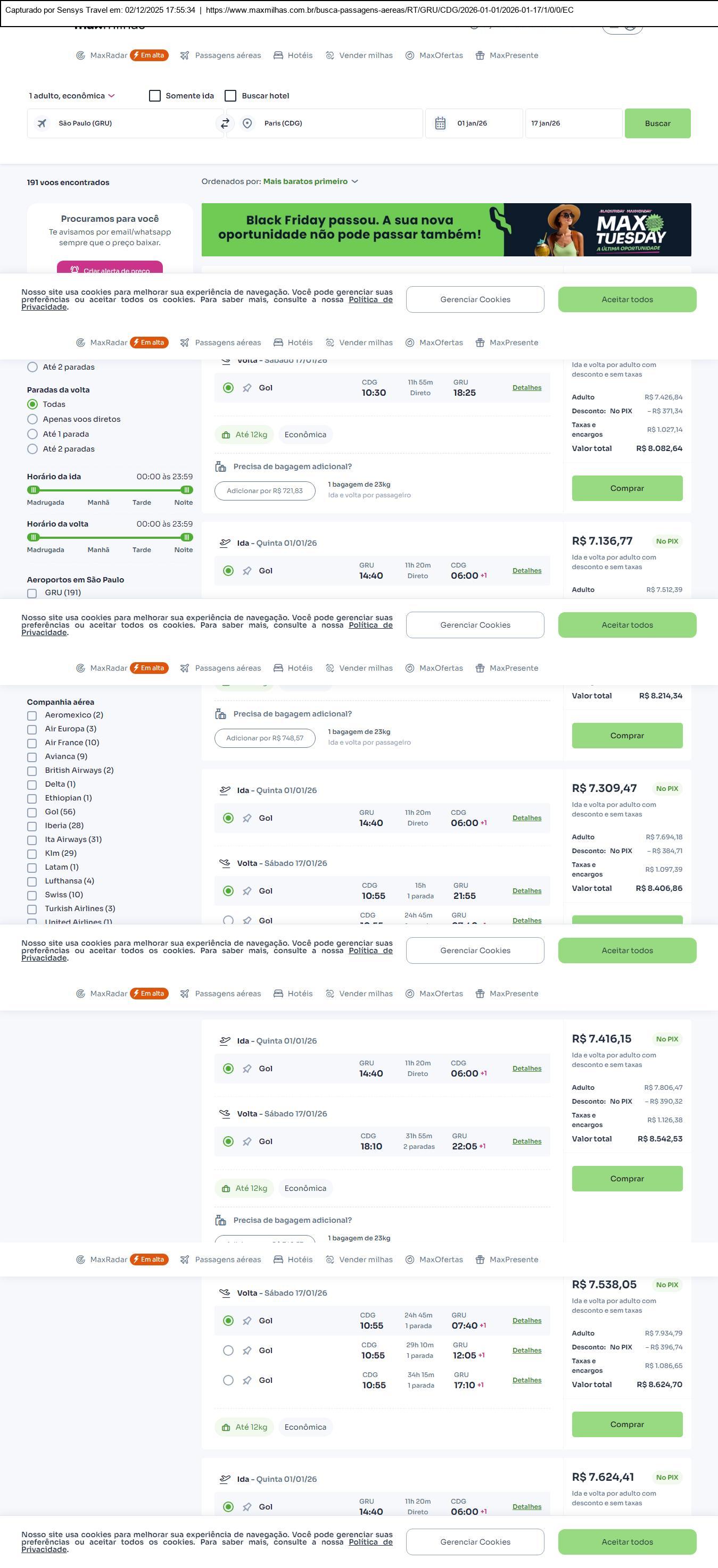
Task: Open the 1 adulto, econômica passenger dropdown
Action: click(x=72, y=96)
